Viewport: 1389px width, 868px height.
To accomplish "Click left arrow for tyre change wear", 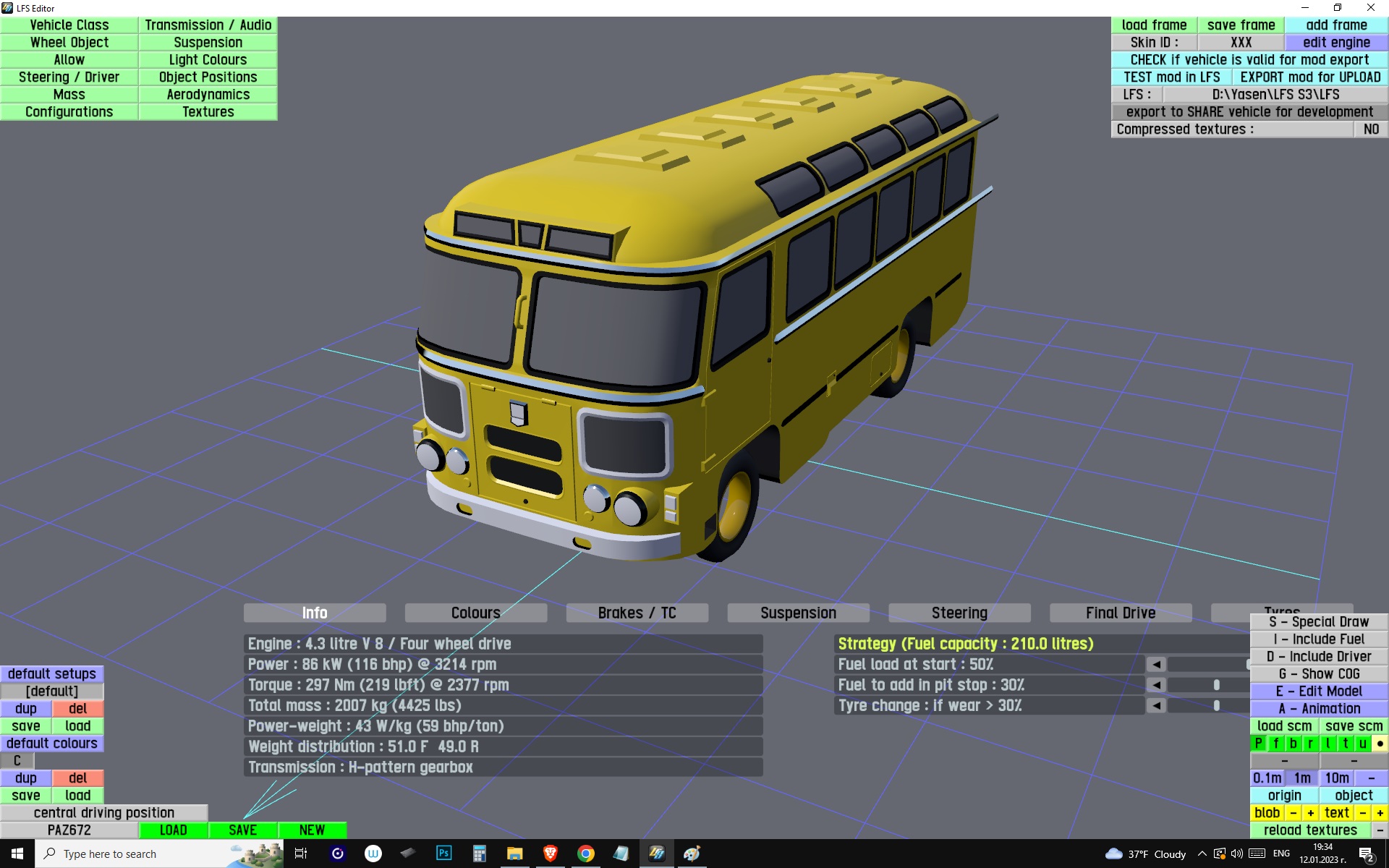I will click(1156, 706).
